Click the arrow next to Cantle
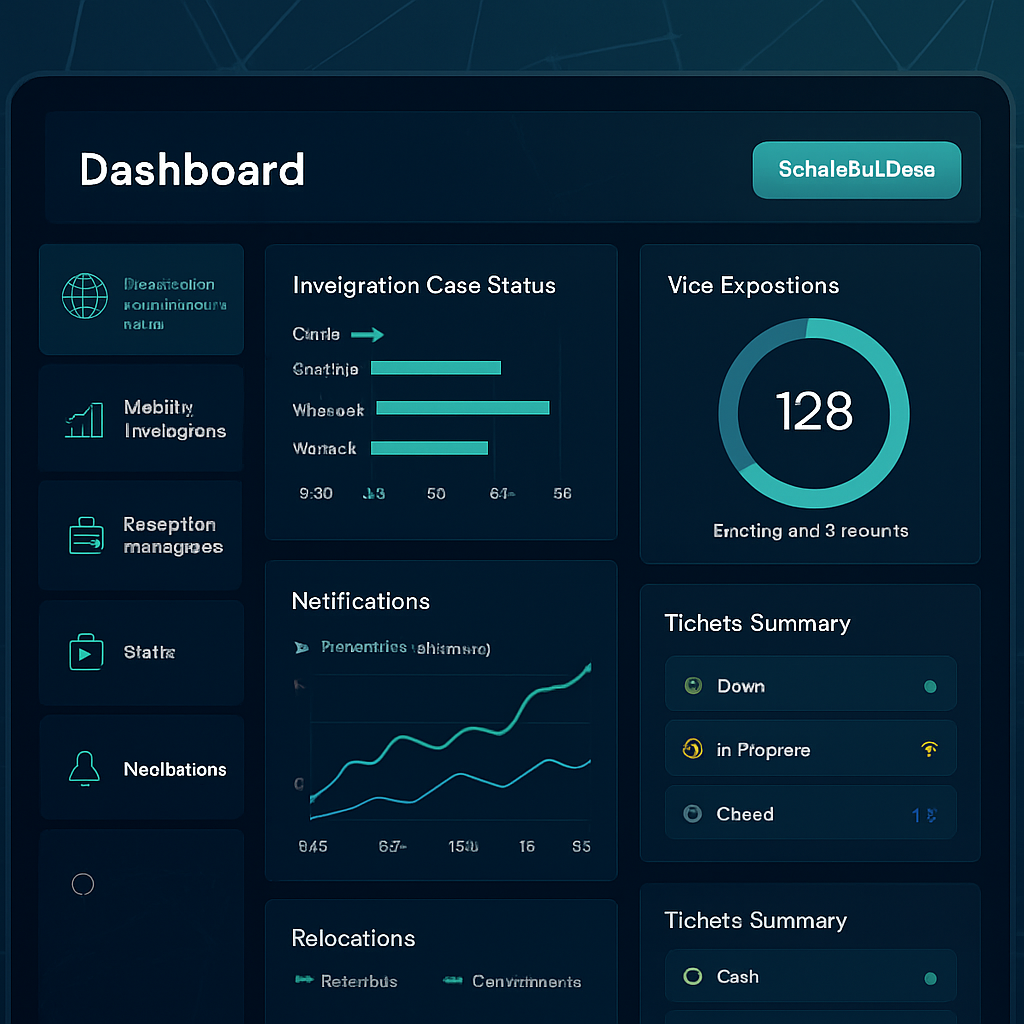 367,335
